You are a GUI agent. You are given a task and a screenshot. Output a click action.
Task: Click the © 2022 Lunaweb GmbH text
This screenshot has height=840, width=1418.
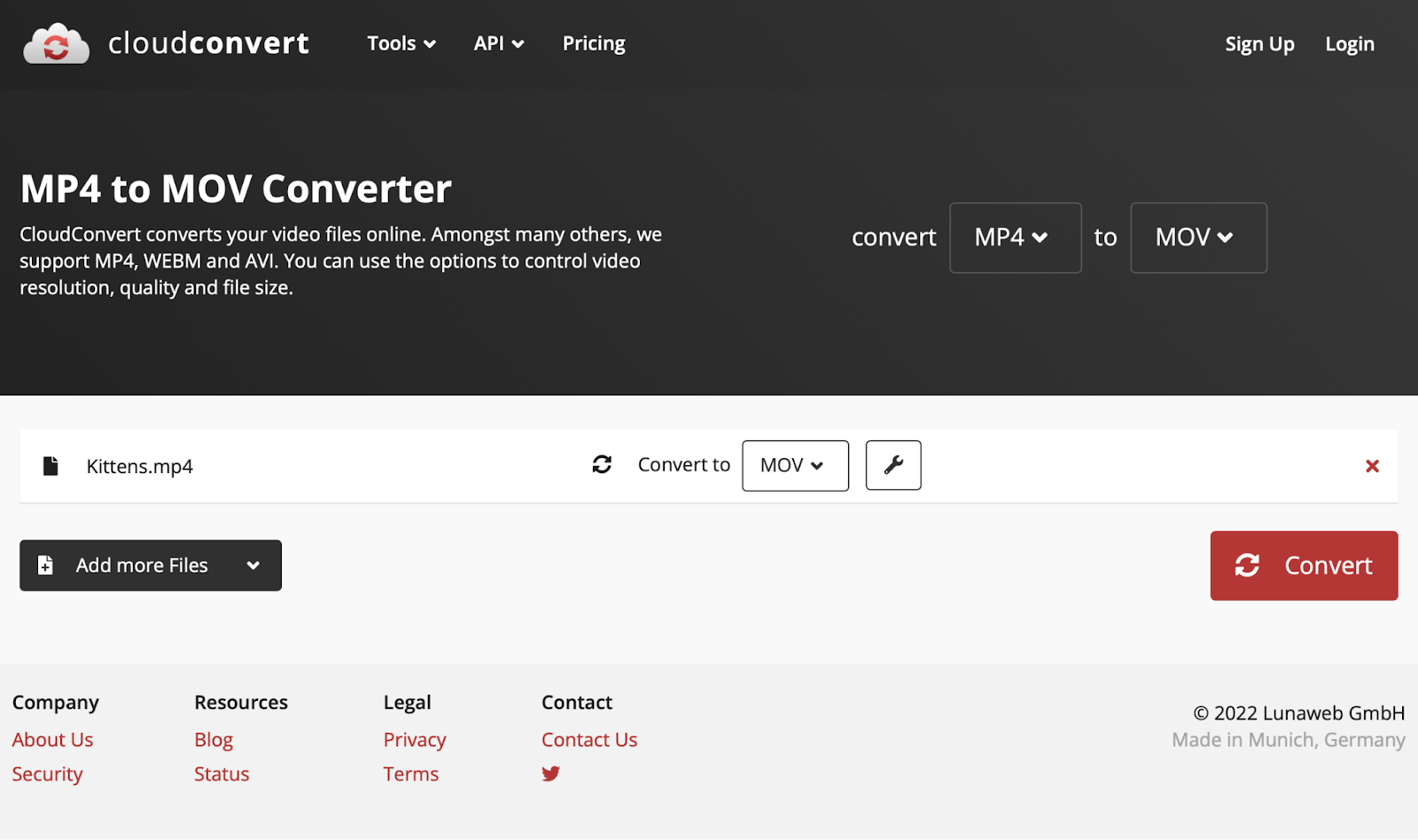[x=1299, y=713]
